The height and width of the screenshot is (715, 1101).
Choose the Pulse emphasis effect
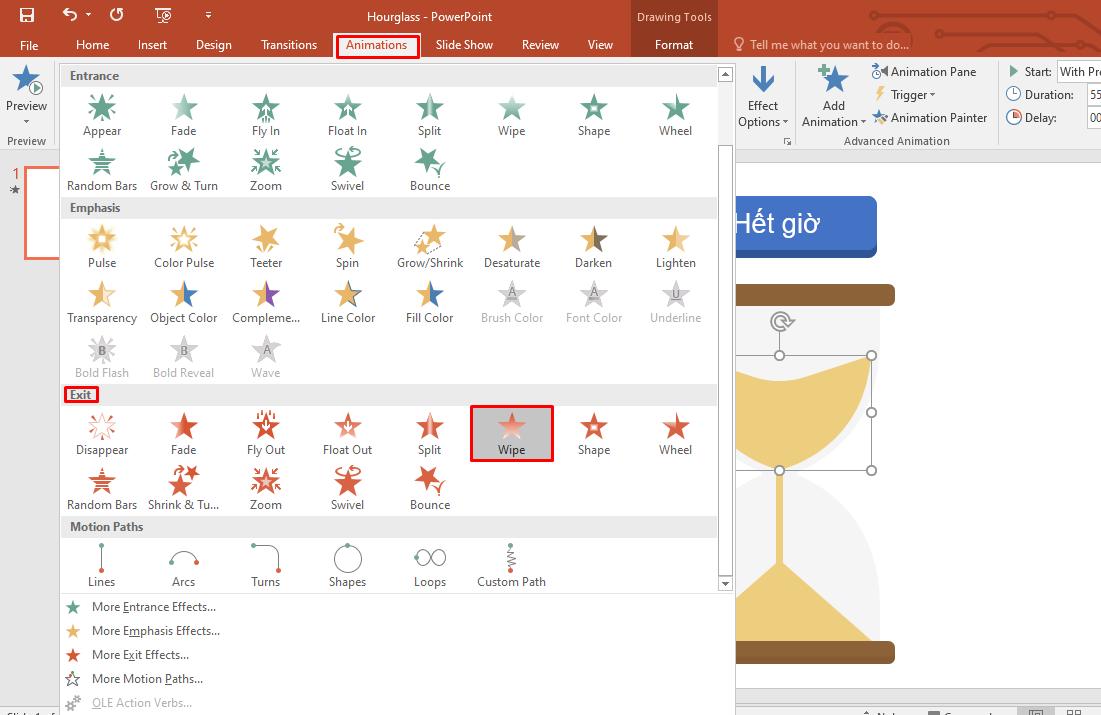(102, 247)
